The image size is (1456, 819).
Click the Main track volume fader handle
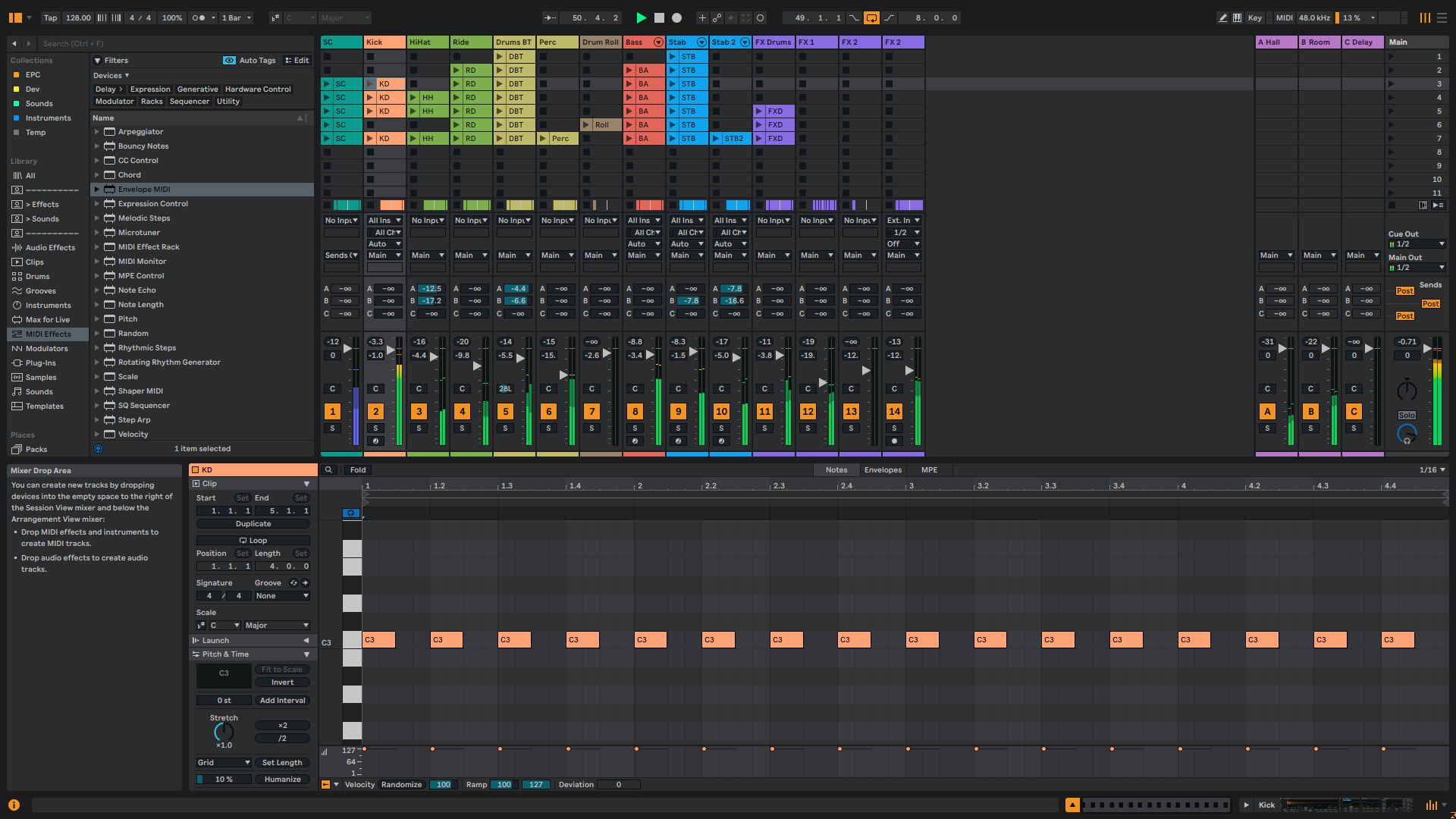click(1426, 349)
